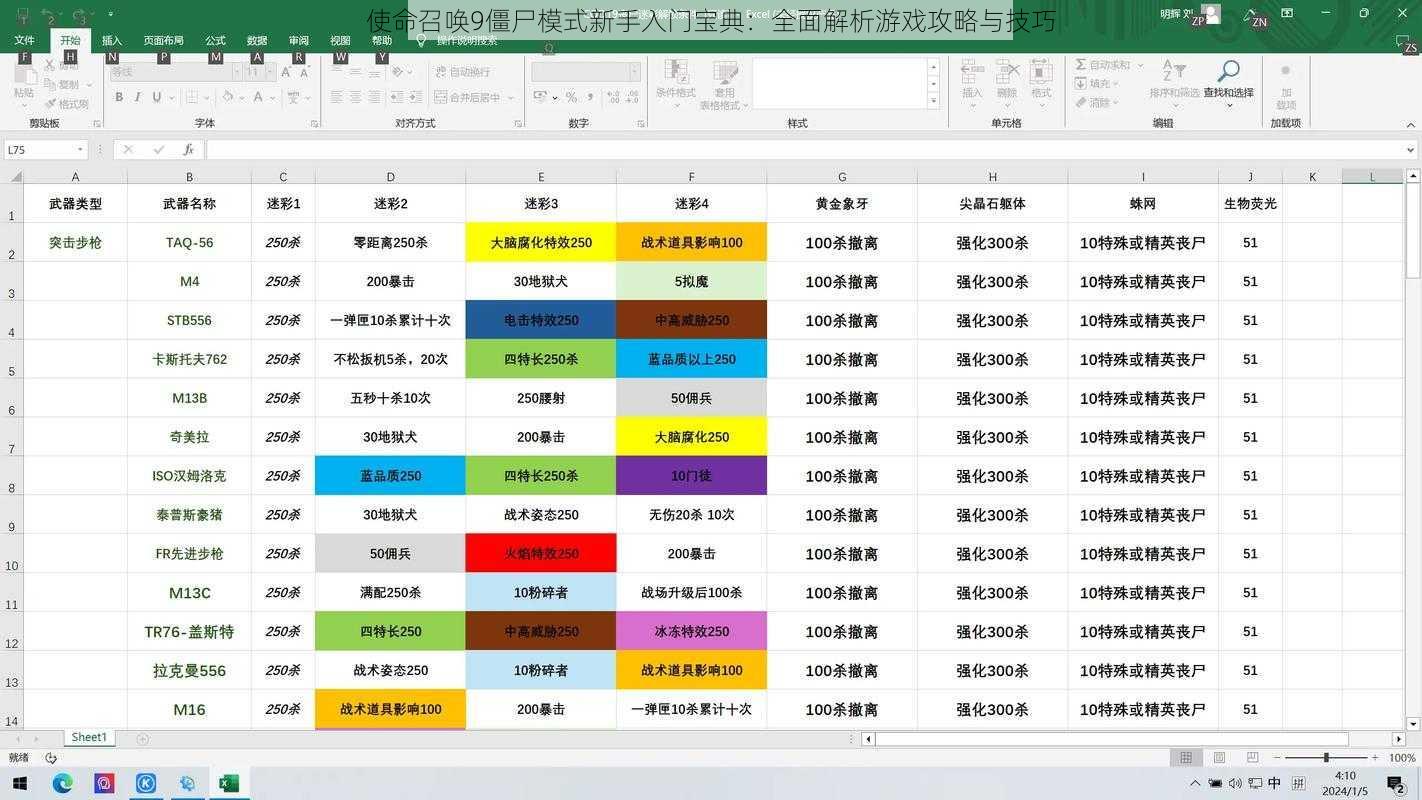Open Conditional Formatting
The width and height of the screenshot is (1422, 800).
point(676,84)
